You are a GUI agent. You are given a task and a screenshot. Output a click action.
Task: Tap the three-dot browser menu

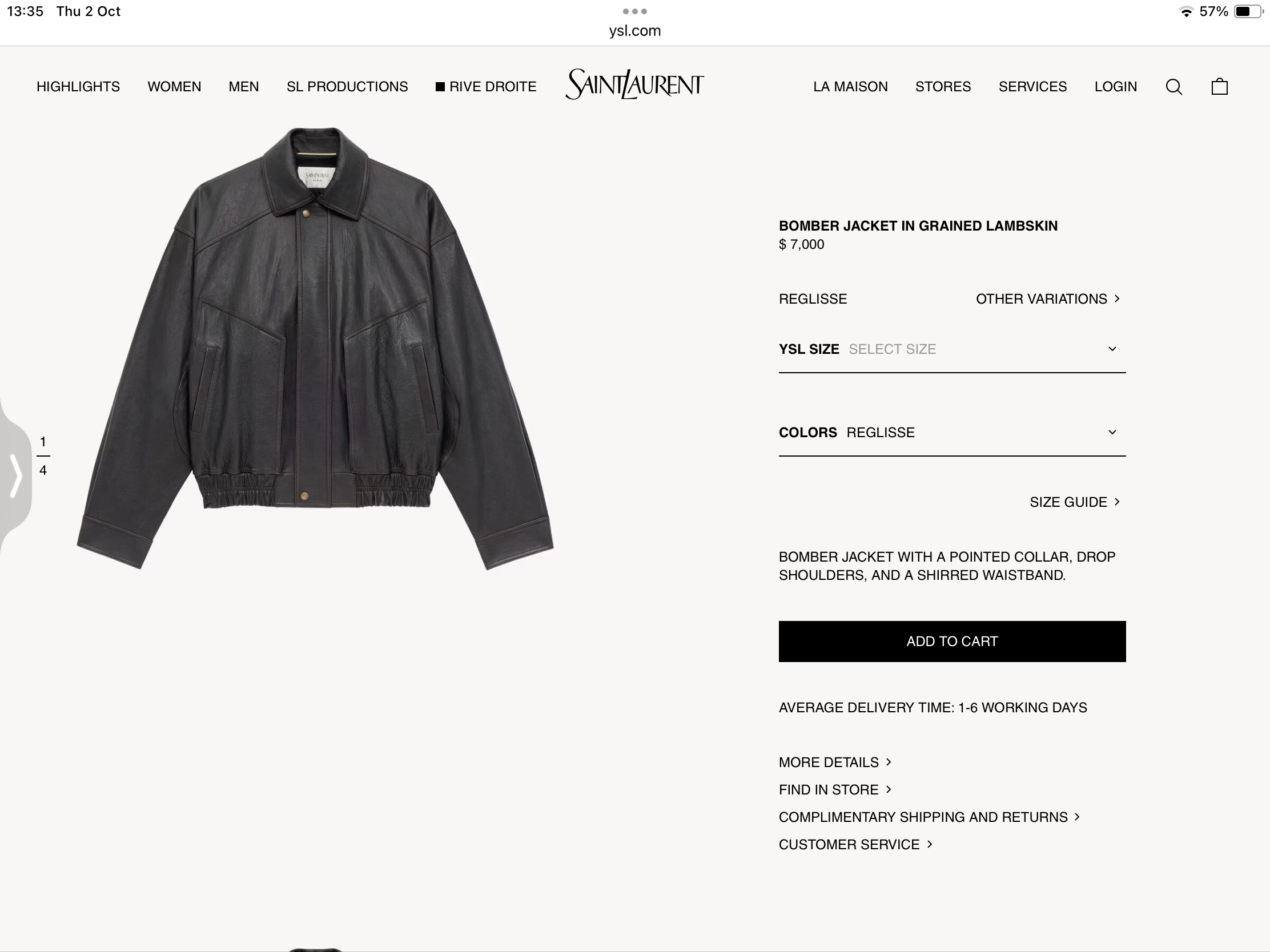click(634, 11)
